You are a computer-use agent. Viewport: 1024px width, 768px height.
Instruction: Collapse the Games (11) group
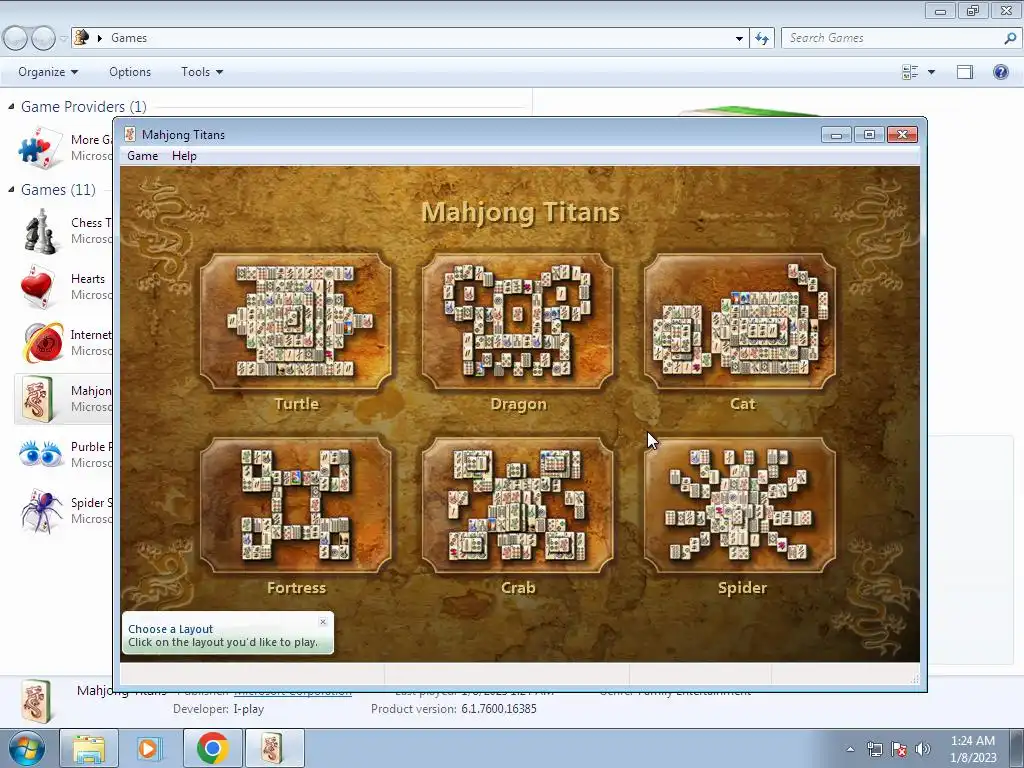tap(11, 189)
